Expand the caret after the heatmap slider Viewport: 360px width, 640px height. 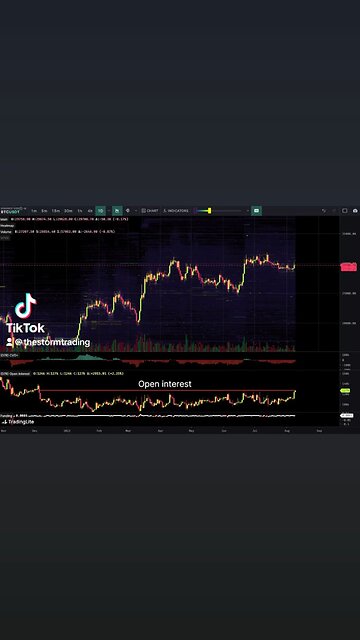[247, 211]
